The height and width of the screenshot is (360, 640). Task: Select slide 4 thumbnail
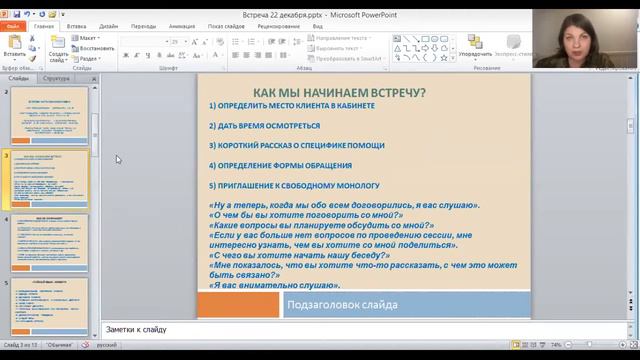(x=49, y=243)
